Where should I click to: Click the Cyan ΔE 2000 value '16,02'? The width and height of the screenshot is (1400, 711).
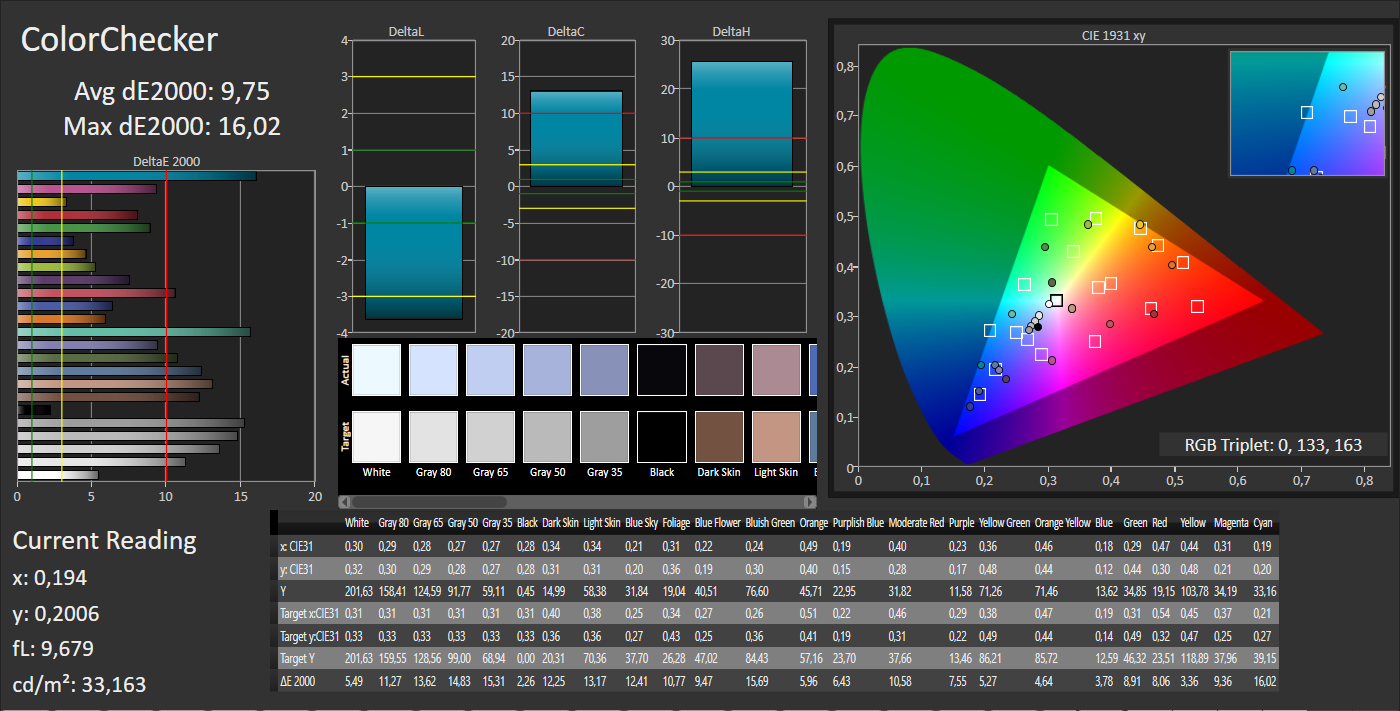[1265, 682]
